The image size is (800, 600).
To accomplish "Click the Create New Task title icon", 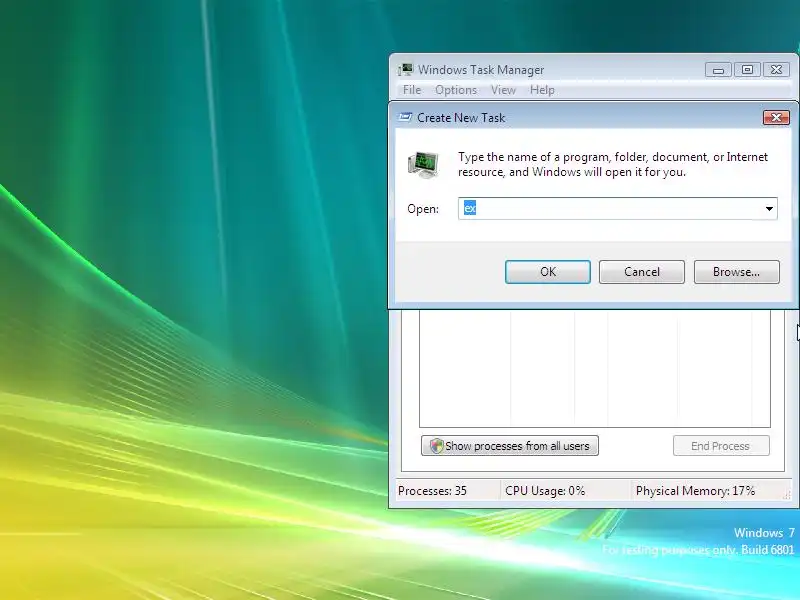I will [x=405, y=117].
